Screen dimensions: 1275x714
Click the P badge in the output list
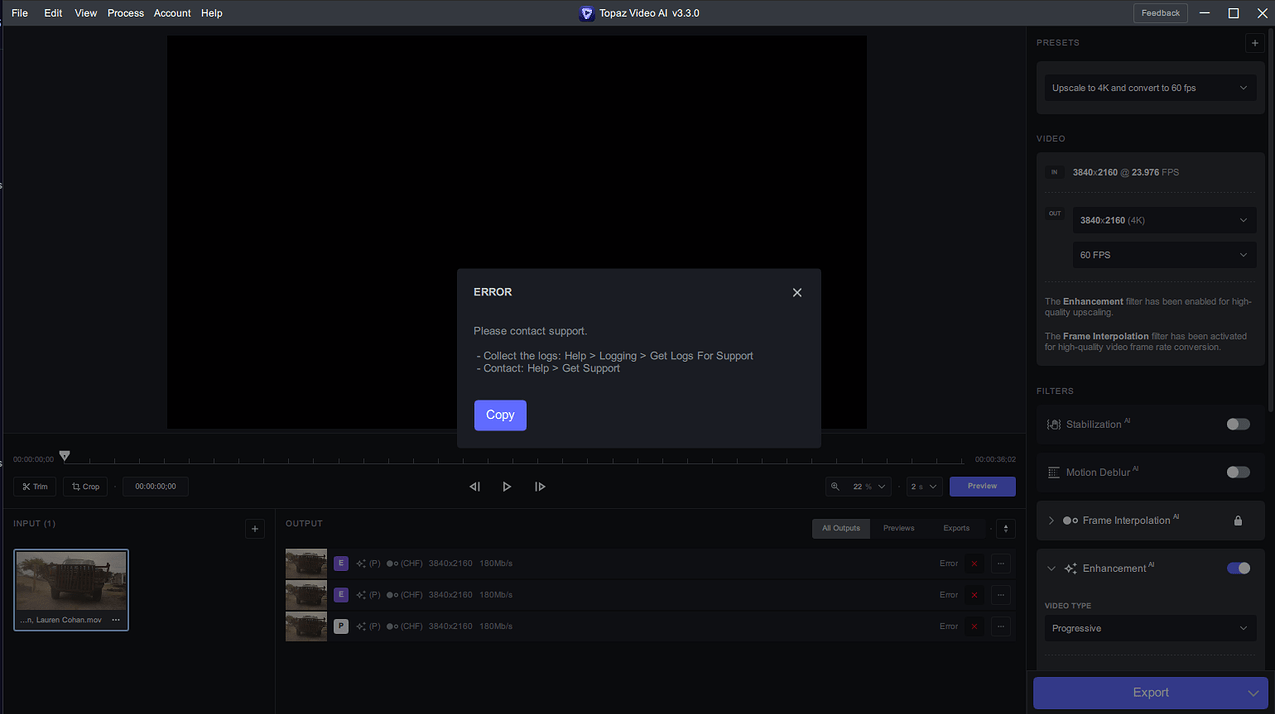coord(341,626)
